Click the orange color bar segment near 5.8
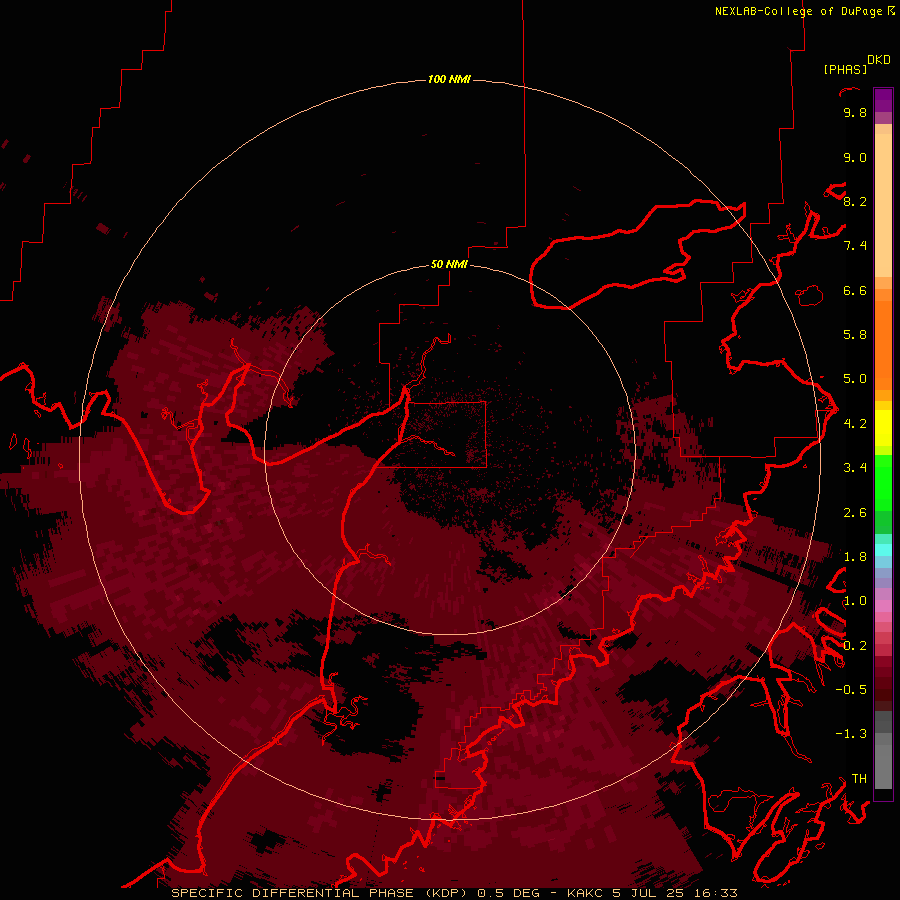 883,344
